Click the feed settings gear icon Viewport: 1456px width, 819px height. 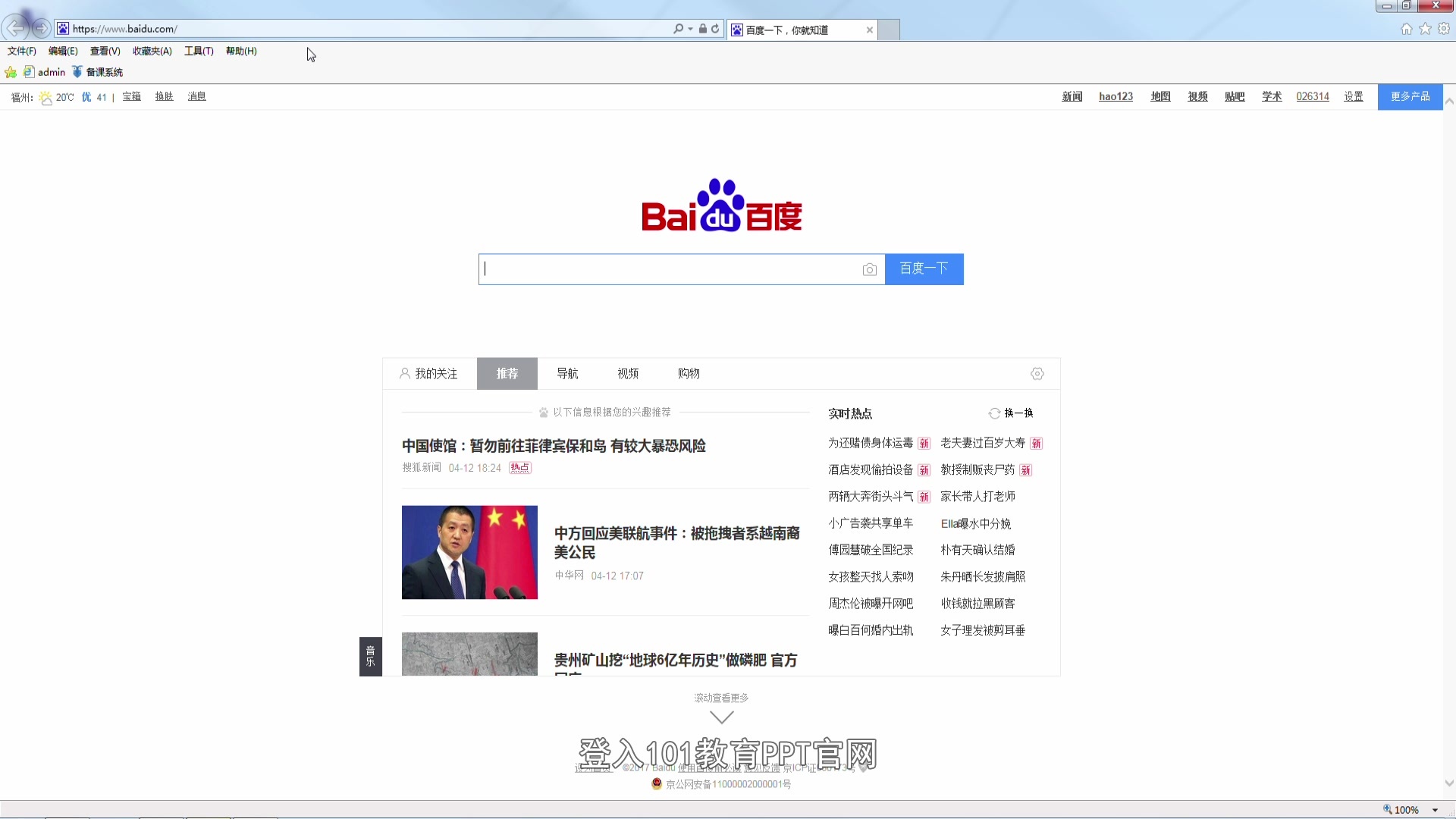pos(1037,374)
